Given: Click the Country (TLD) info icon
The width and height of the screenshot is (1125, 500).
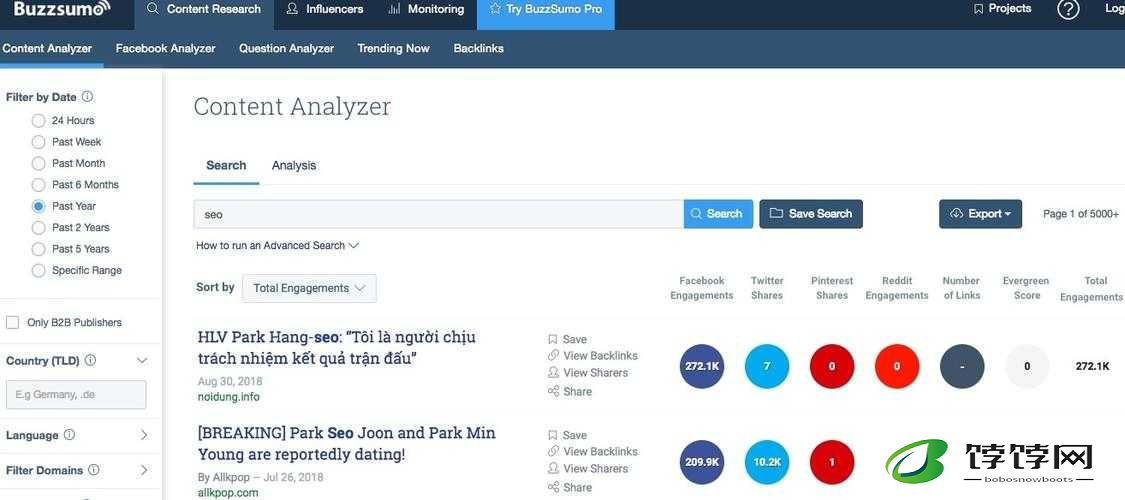Looking at the screenshot, I should coord(90,360).
